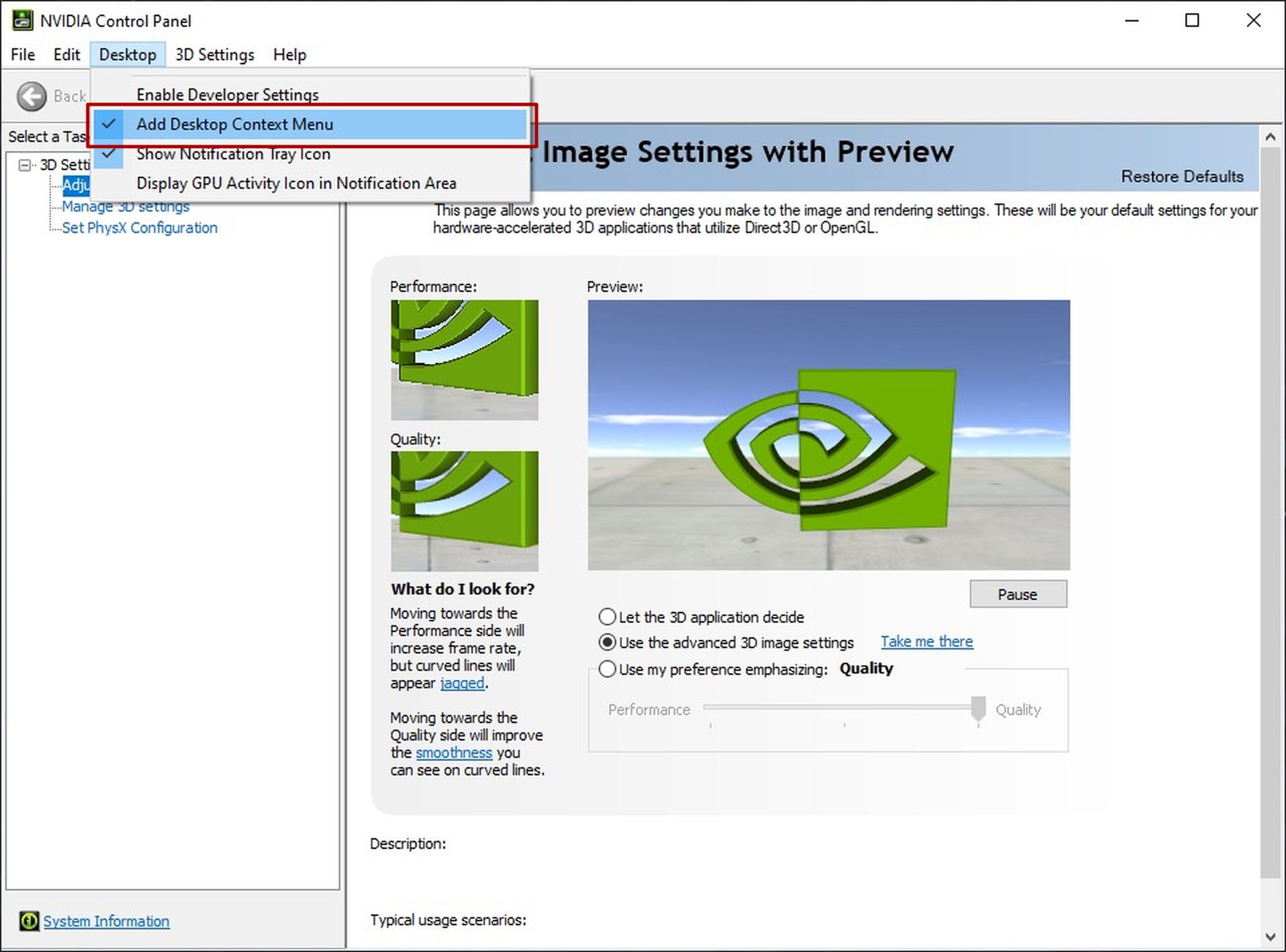Open Set PhysX Configuration tree item
Viewport: 1286px width, 952px height.
coord(139,228)
